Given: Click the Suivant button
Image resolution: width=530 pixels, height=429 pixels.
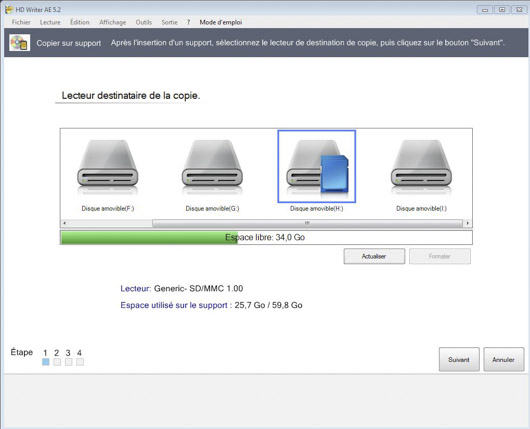Looking at the screenshot, I should 459,359.
